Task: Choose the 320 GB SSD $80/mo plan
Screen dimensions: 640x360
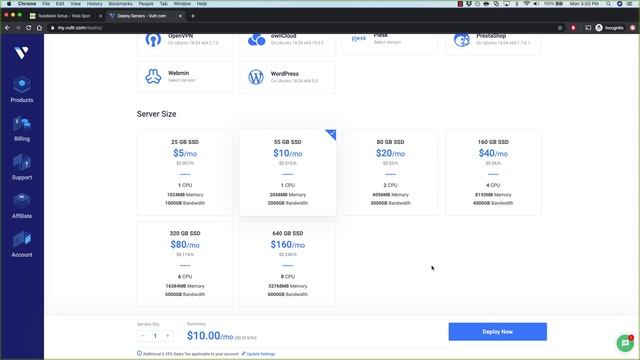Action: tap(185, 264)
